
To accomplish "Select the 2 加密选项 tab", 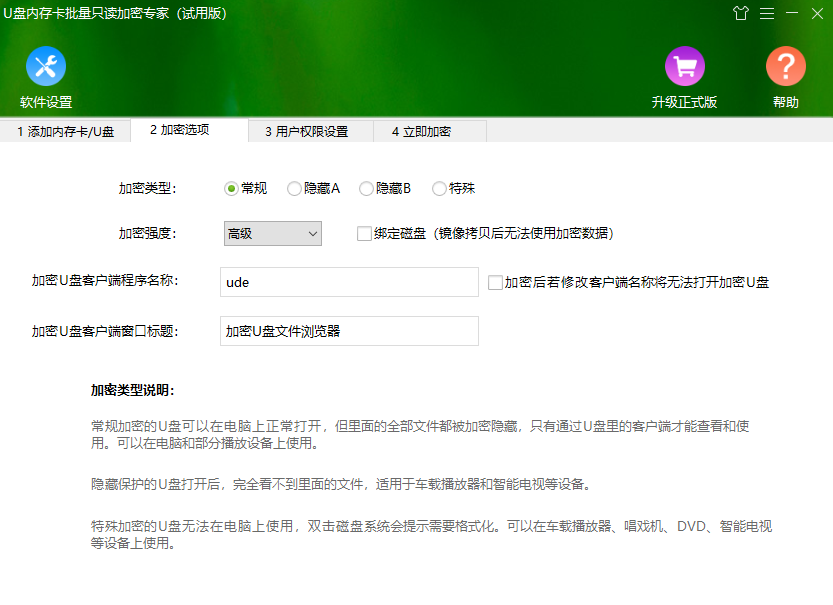I will point(187,130).
